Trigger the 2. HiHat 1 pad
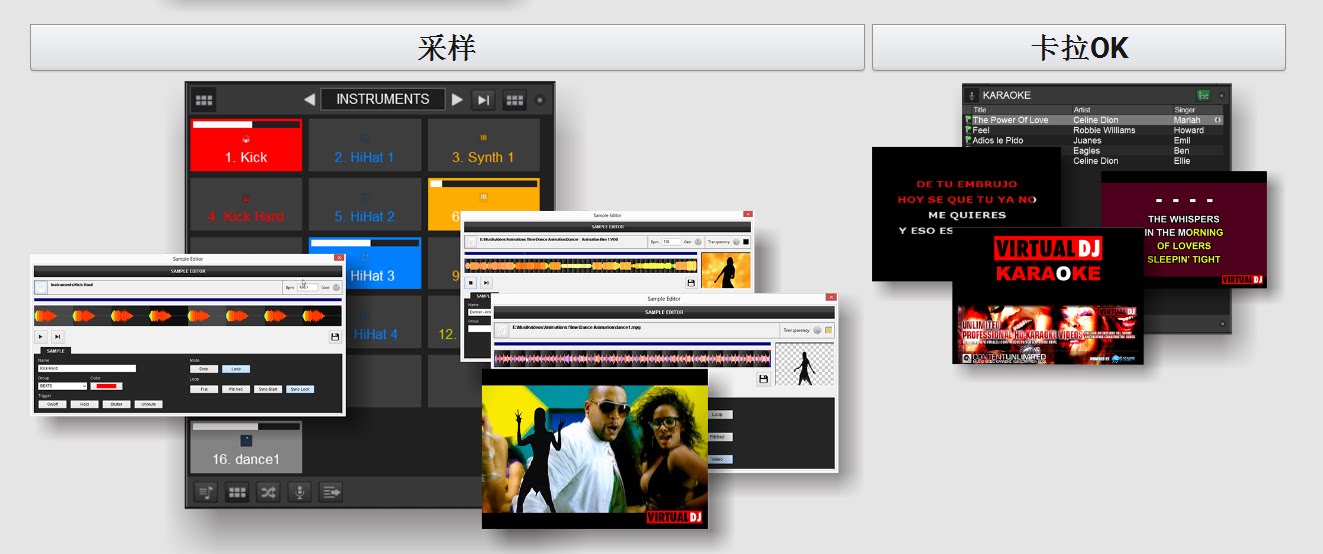Viewport: 1323px width, 554px height. [x=364, y=144]
